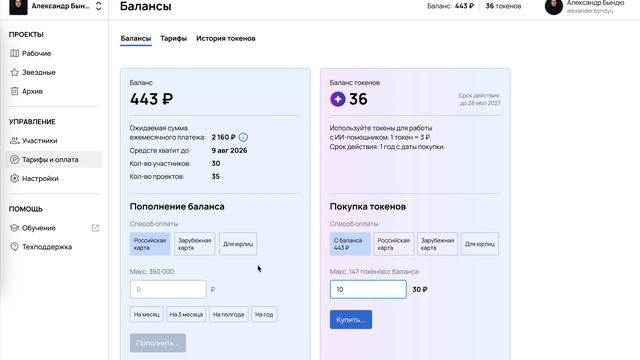Choose the На 3 месяца preset
This screenshot has height=360, width=640.
tap(186, 314)
